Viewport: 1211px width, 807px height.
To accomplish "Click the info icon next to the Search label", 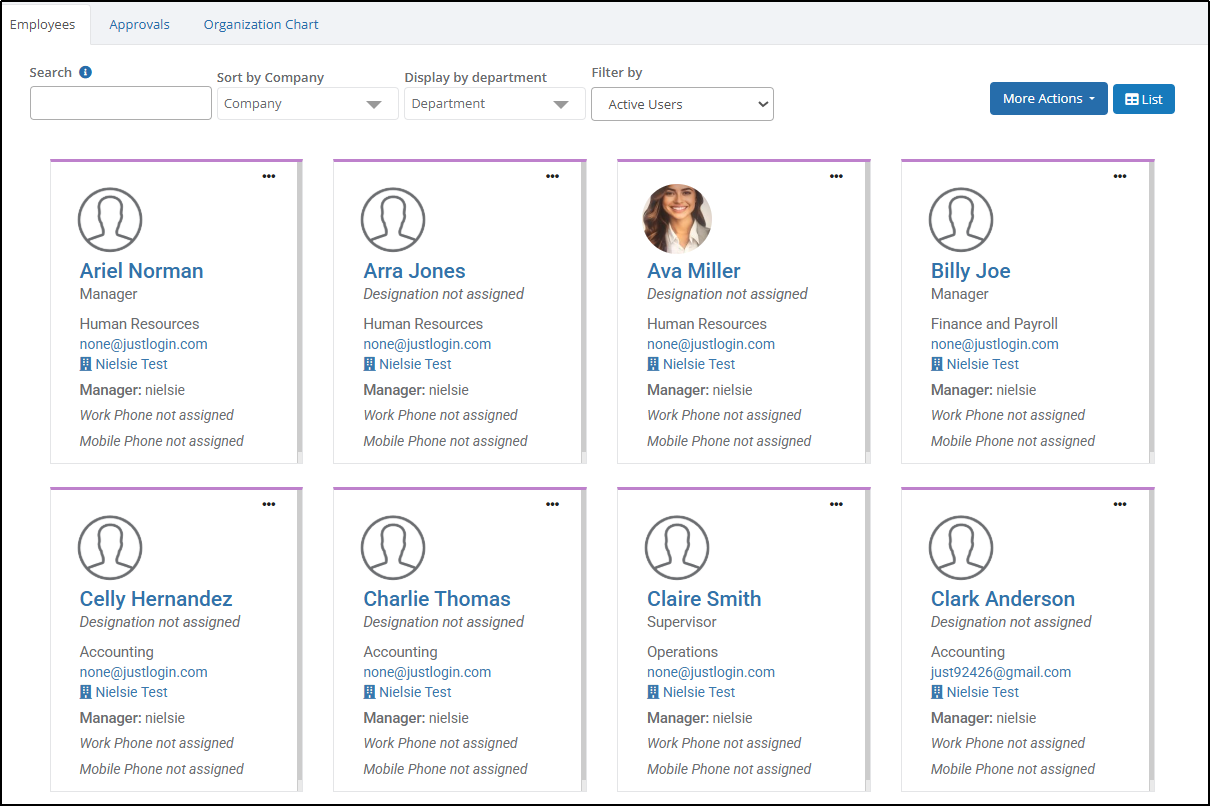I will (x=85, y=72).
